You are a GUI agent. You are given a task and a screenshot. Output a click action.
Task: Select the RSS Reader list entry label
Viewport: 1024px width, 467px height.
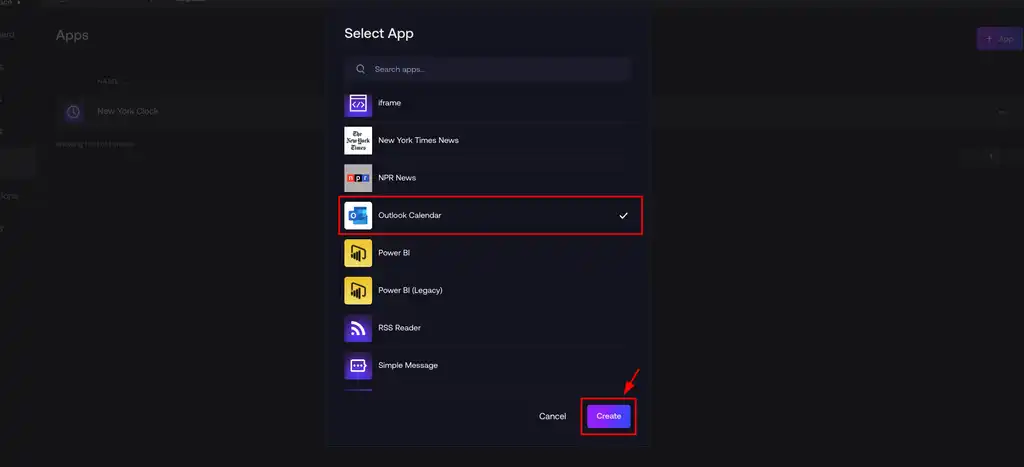point(399,328)
